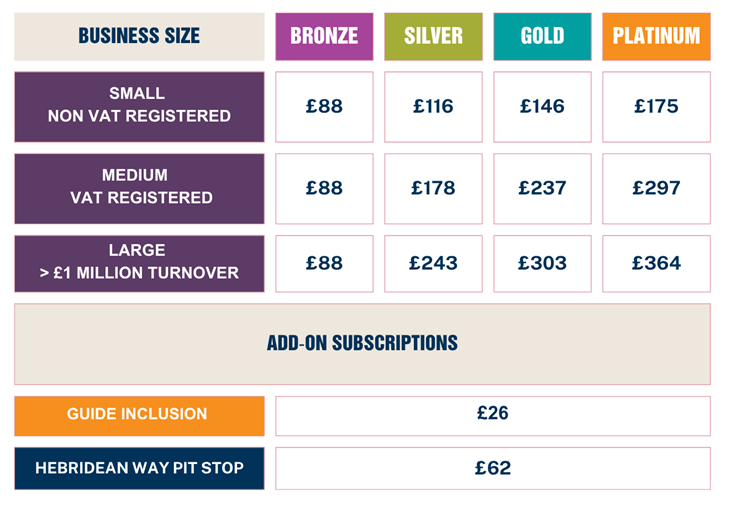Image resolution: width=731 pixels, height=506 pixels.
Task: Click the Bronze tier header
Action: coord(324,37)
